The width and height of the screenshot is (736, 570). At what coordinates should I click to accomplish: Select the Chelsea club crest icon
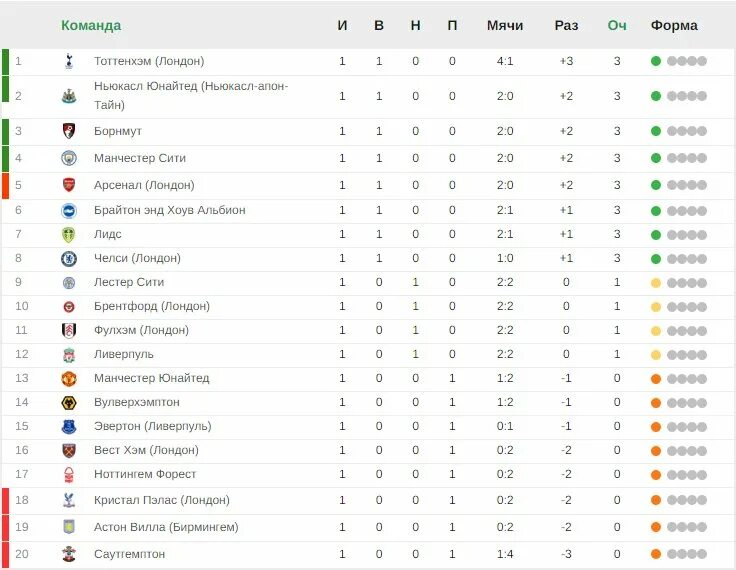click(69, 259)
